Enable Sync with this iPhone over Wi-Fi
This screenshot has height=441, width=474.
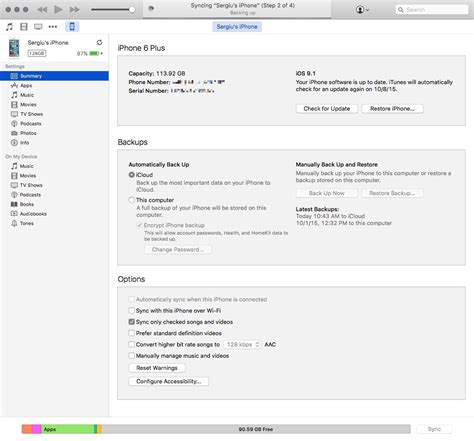coord(132,311)
